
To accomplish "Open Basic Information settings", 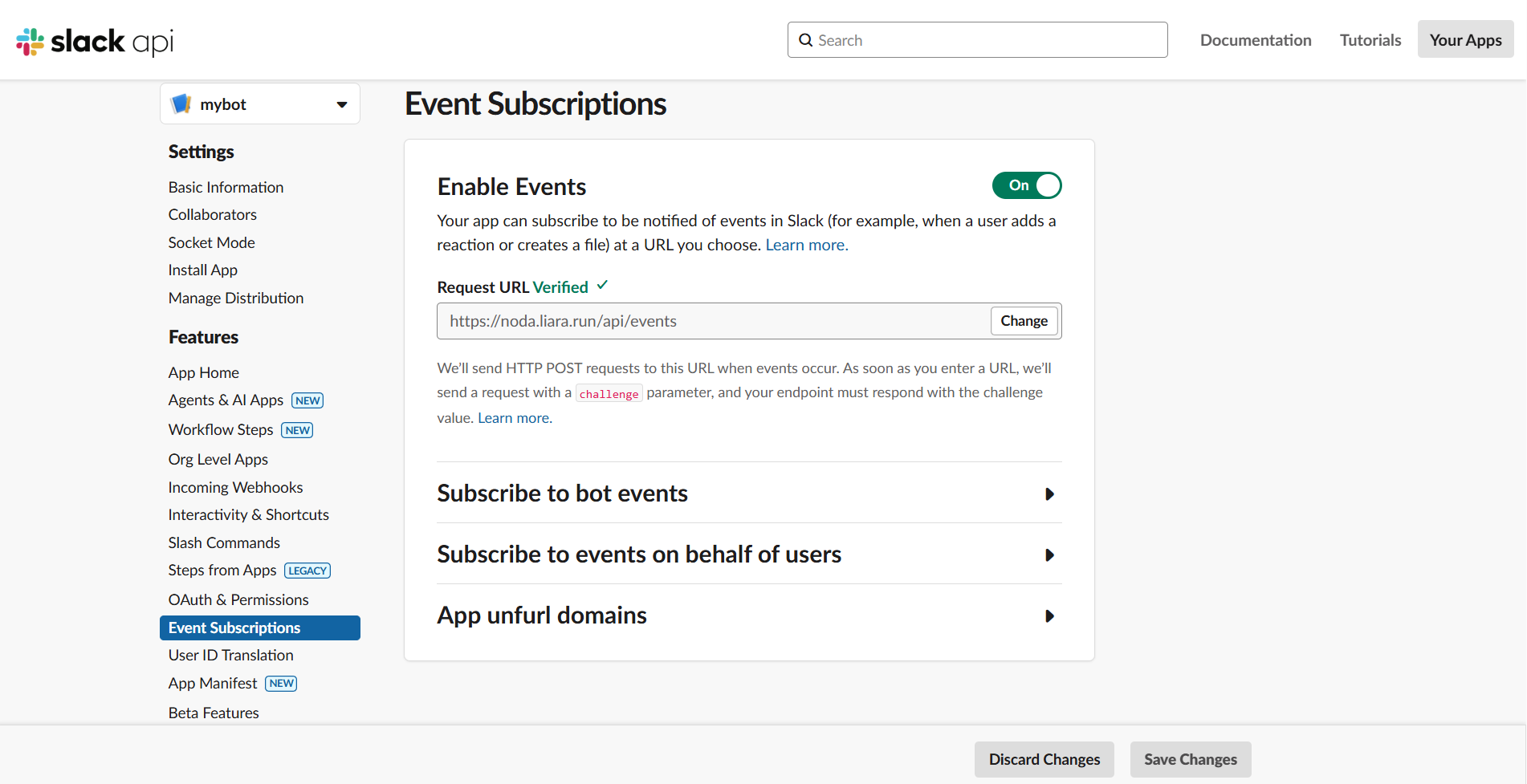I will (226, 187).
